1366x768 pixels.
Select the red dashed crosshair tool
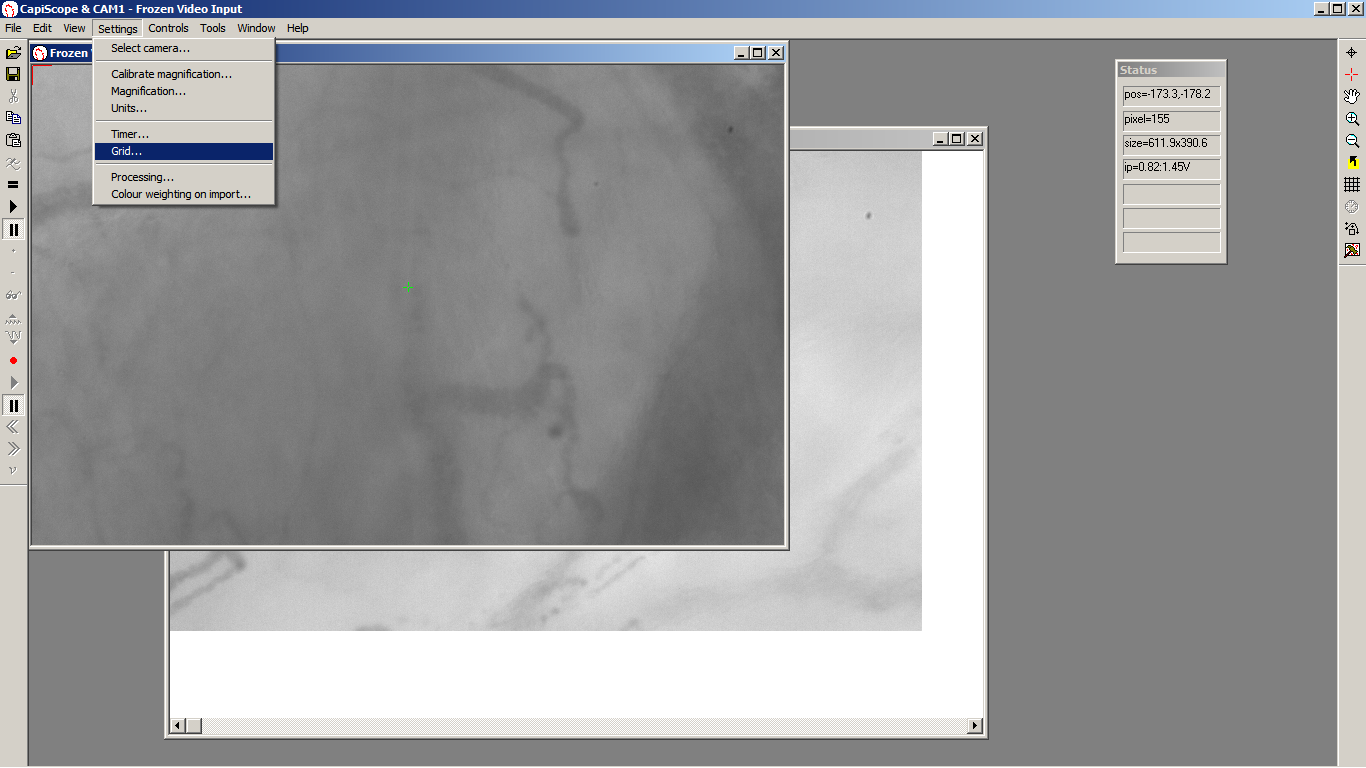[1352, 74]
